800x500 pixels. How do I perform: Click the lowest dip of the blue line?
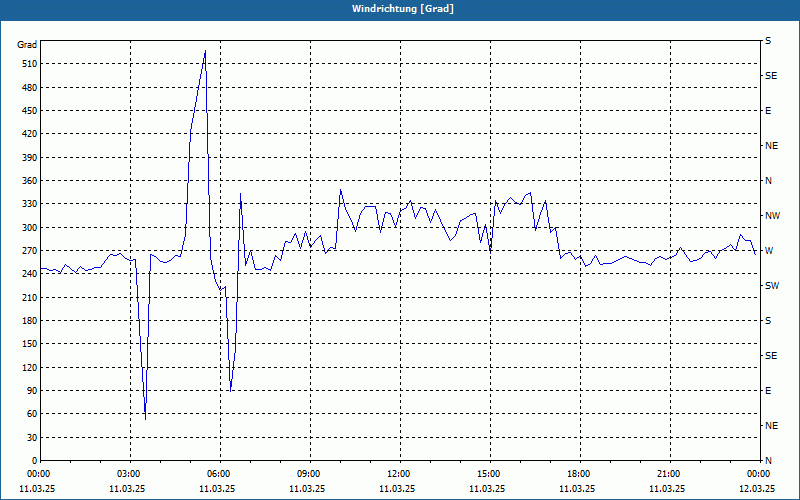coord(145,419)
